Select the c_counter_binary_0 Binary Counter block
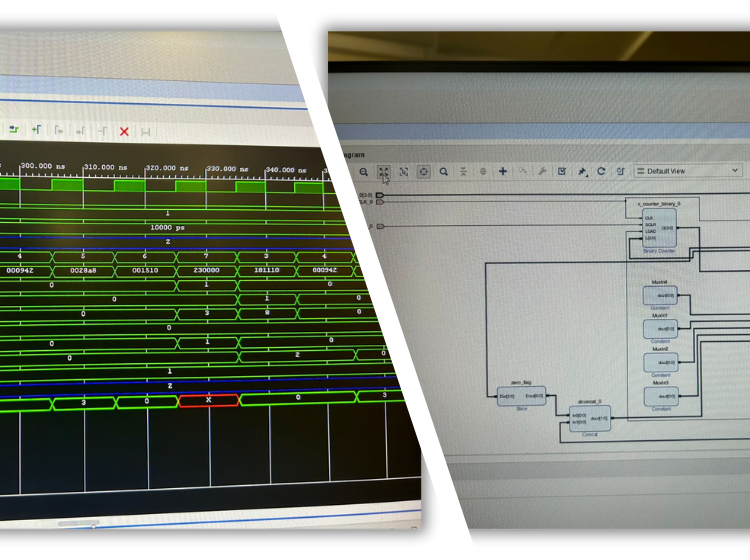The width and height of the screenshot is (750, 560). (659, 228)
